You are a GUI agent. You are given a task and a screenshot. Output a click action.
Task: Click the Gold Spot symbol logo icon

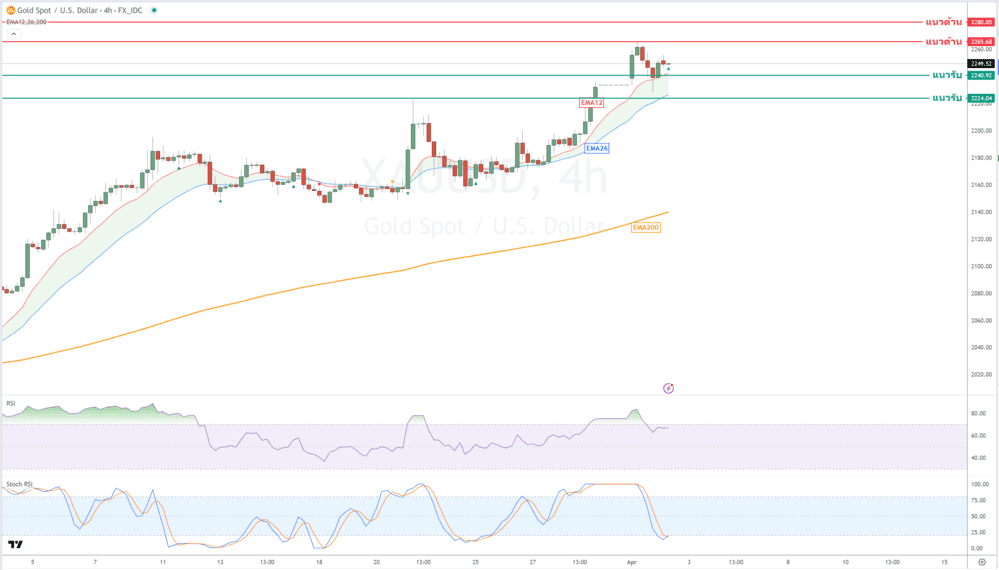click(x=10, y=10)
